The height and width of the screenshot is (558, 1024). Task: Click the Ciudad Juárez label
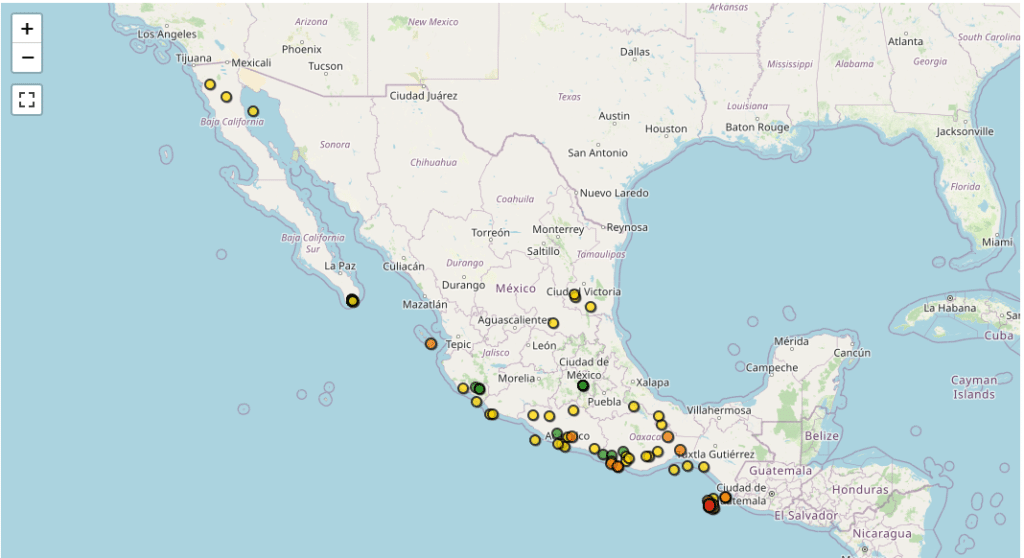pyautogui.click(x=423, y=95)
